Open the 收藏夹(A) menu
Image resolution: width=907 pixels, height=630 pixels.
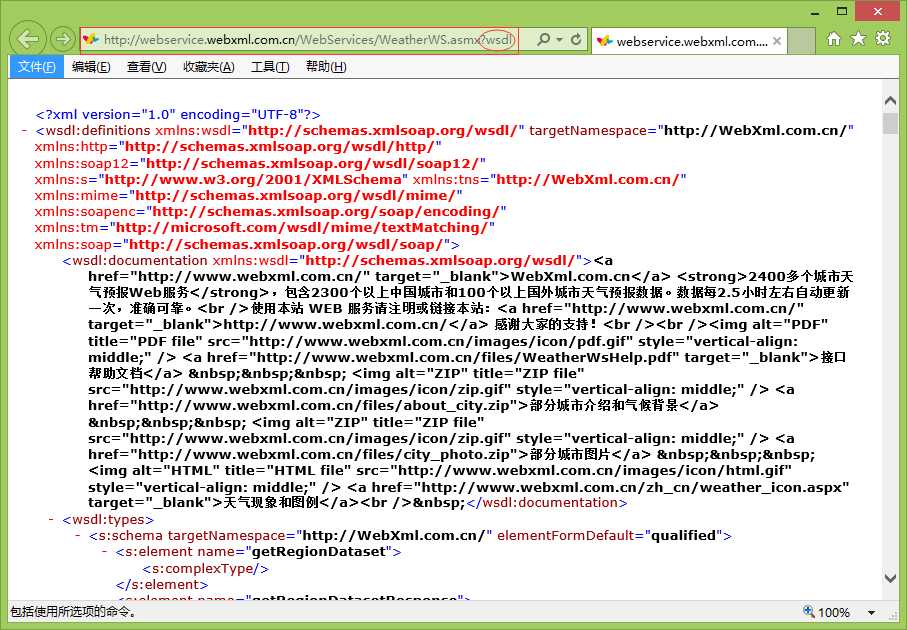(208, 67)
